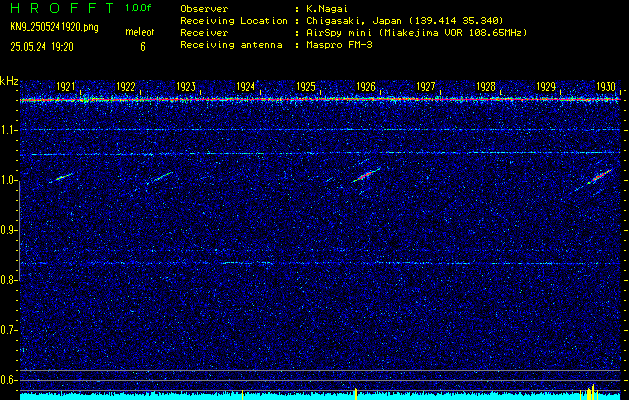The width and height of the screenshot is (629, 400).
Task: Click the 1928 time marker
Action: coord(486,87)
